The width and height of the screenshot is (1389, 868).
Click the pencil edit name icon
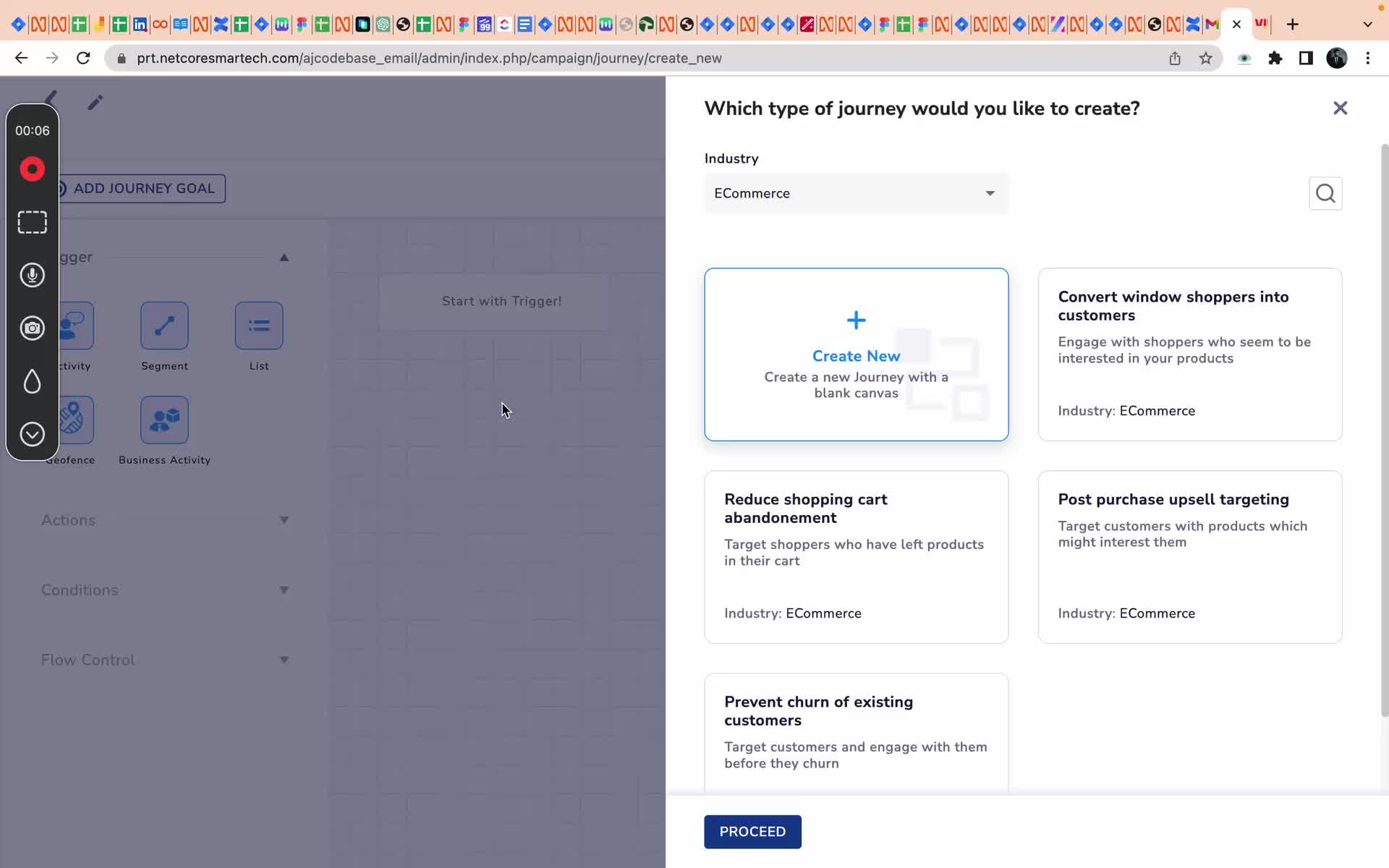point(95,103)
